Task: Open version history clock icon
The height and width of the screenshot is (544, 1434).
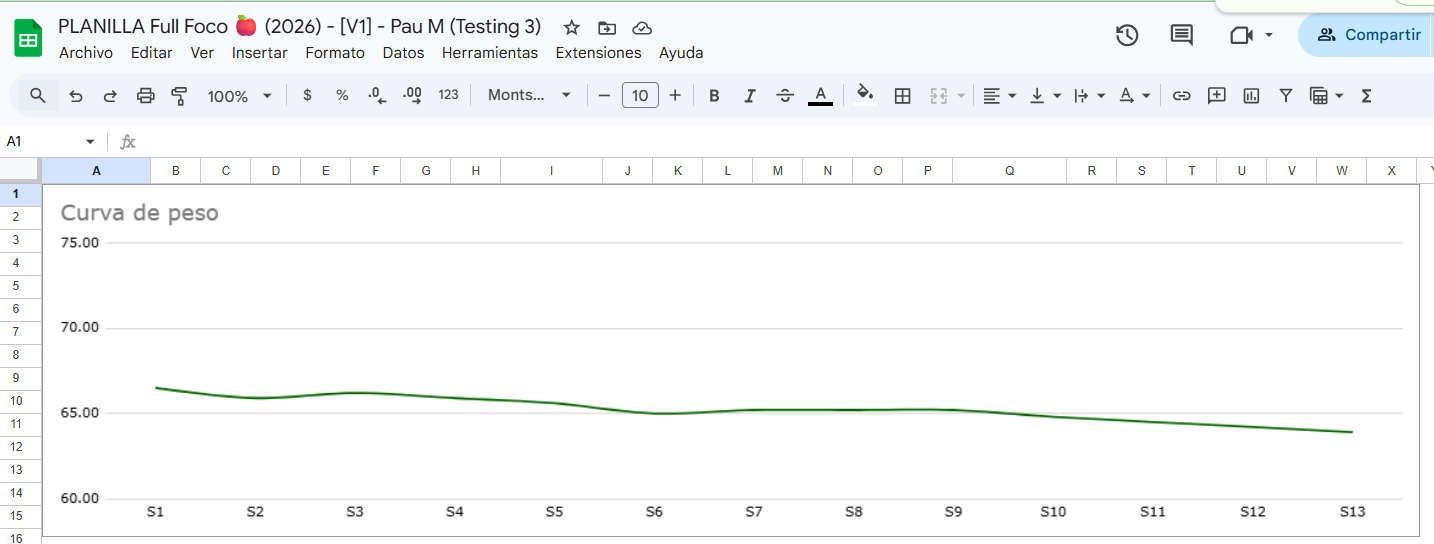Action: pos(1127,35)
